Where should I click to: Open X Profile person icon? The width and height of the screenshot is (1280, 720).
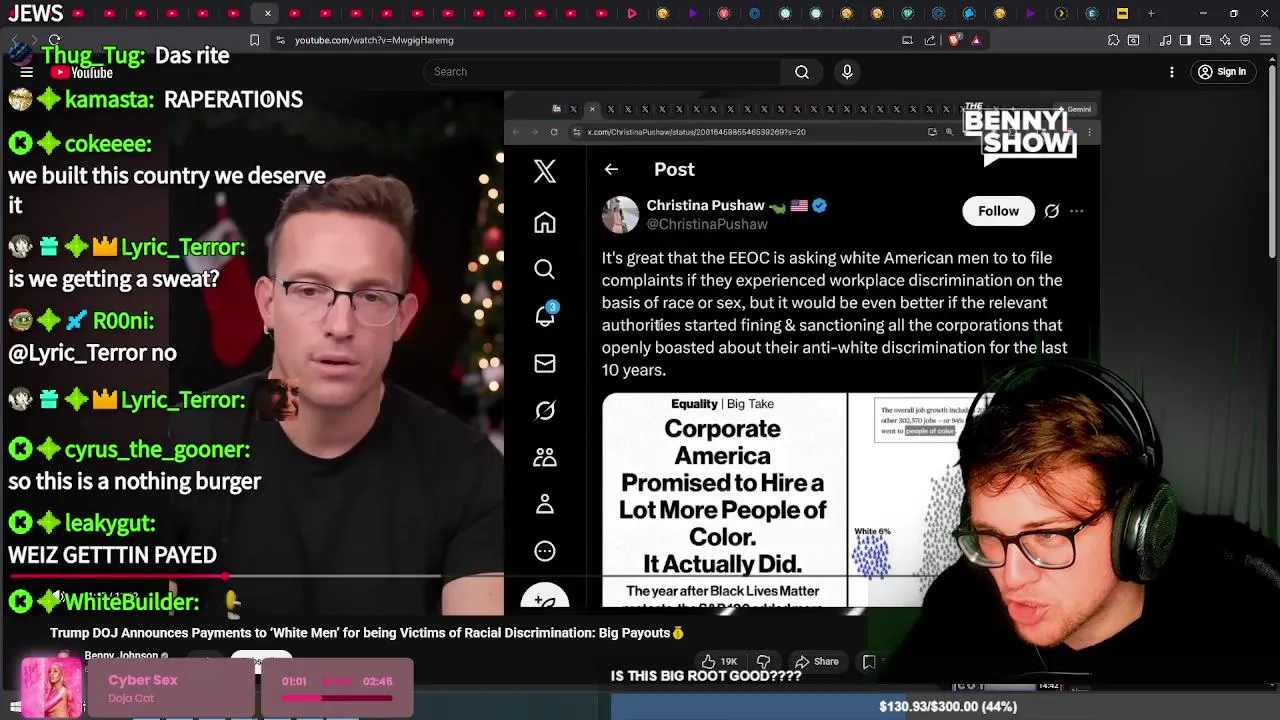[545, 504]
